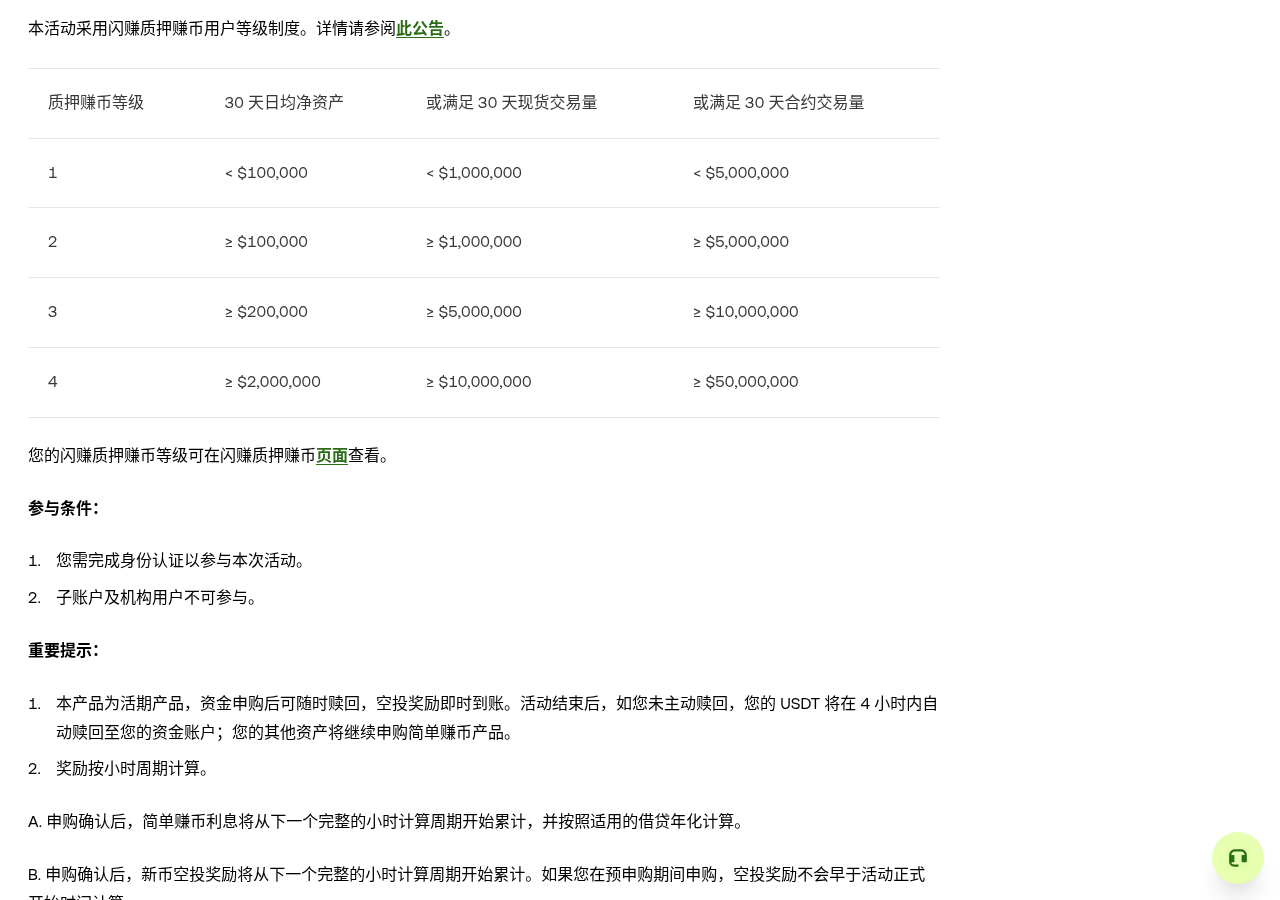This screenshot has width=1280, height=900.
Task: Click the ≥ $200,000 net asset cell
Action: [x=266, y=312]
